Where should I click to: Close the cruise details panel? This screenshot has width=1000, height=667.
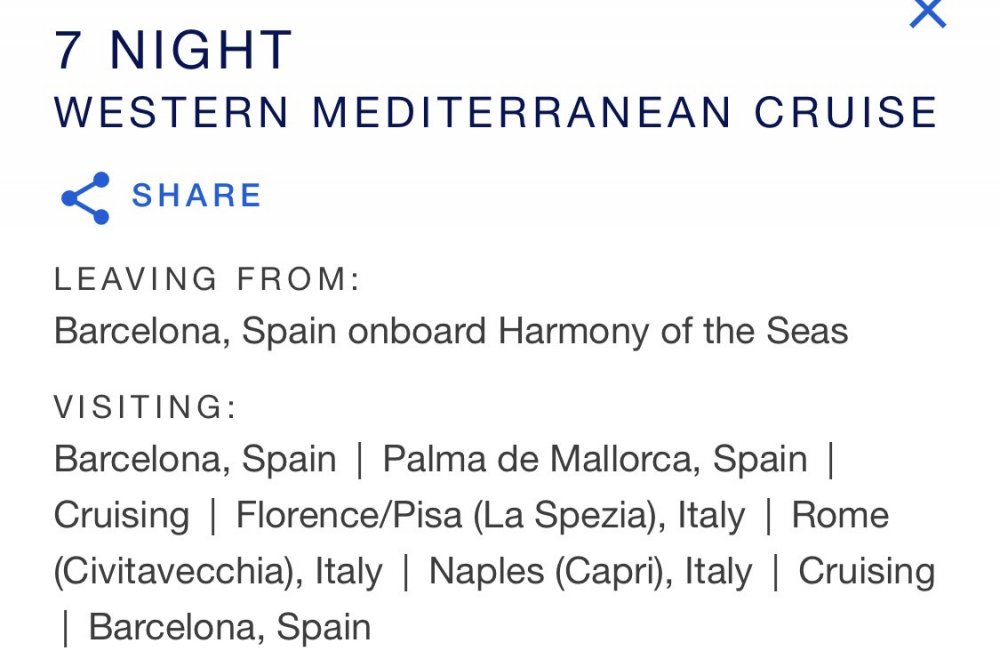(x=927, y=13)
